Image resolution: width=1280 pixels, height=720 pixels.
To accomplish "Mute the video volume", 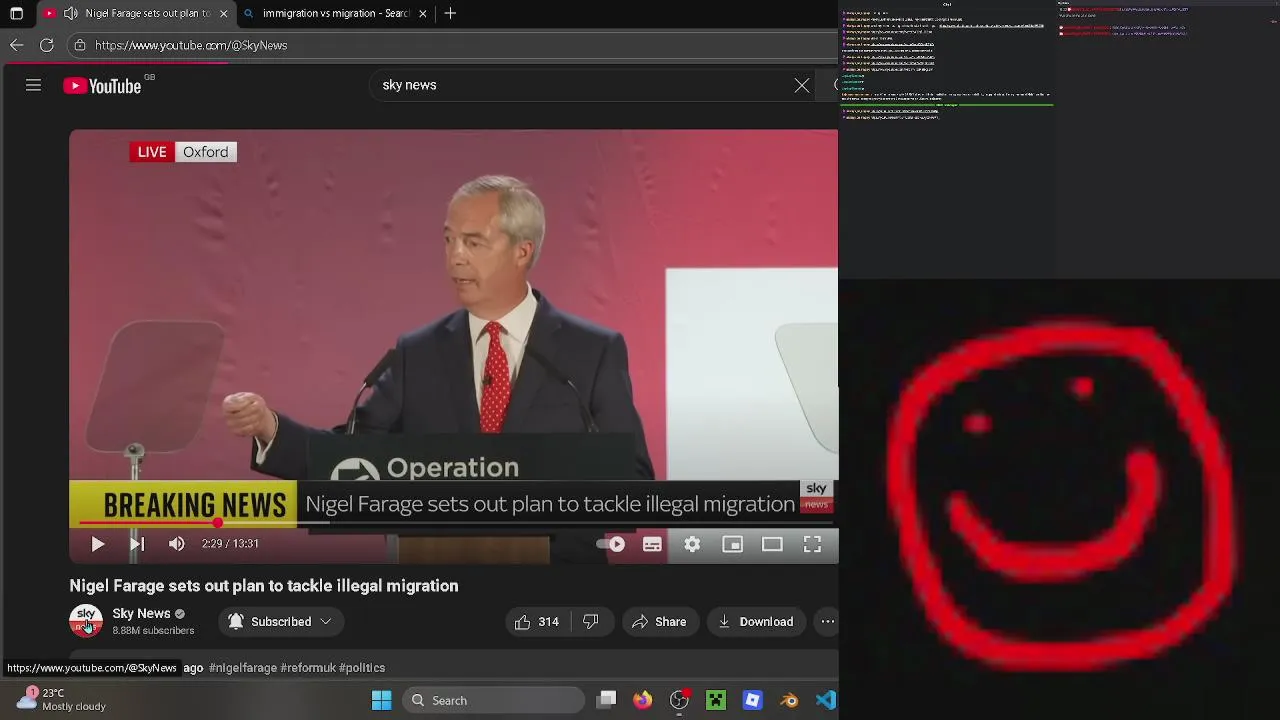I will (x=177, y=544).
